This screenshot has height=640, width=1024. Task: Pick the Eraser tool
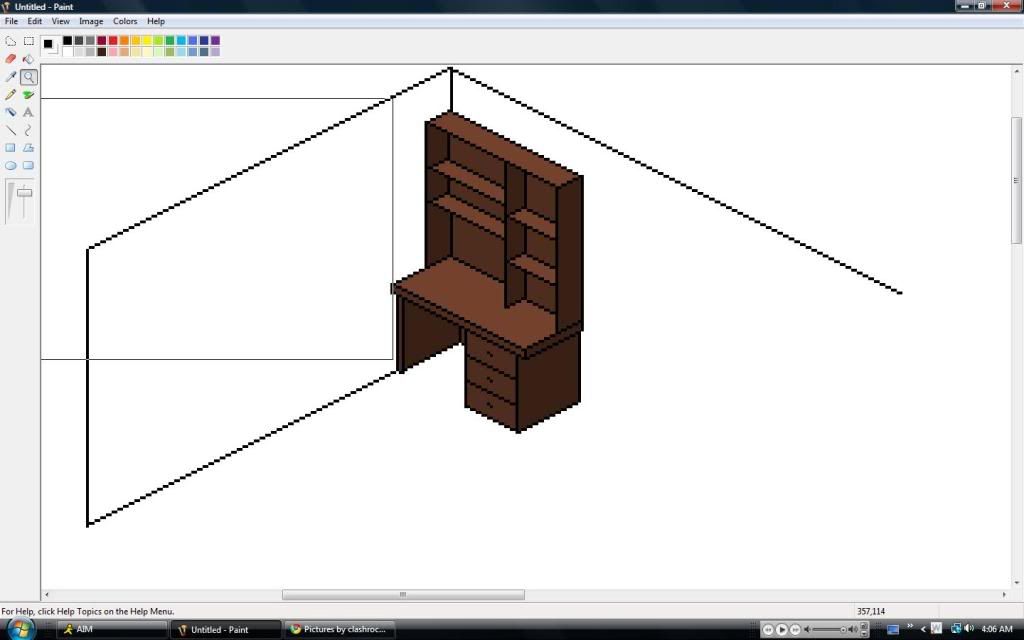pyautogui.click(x=11, y=59)
